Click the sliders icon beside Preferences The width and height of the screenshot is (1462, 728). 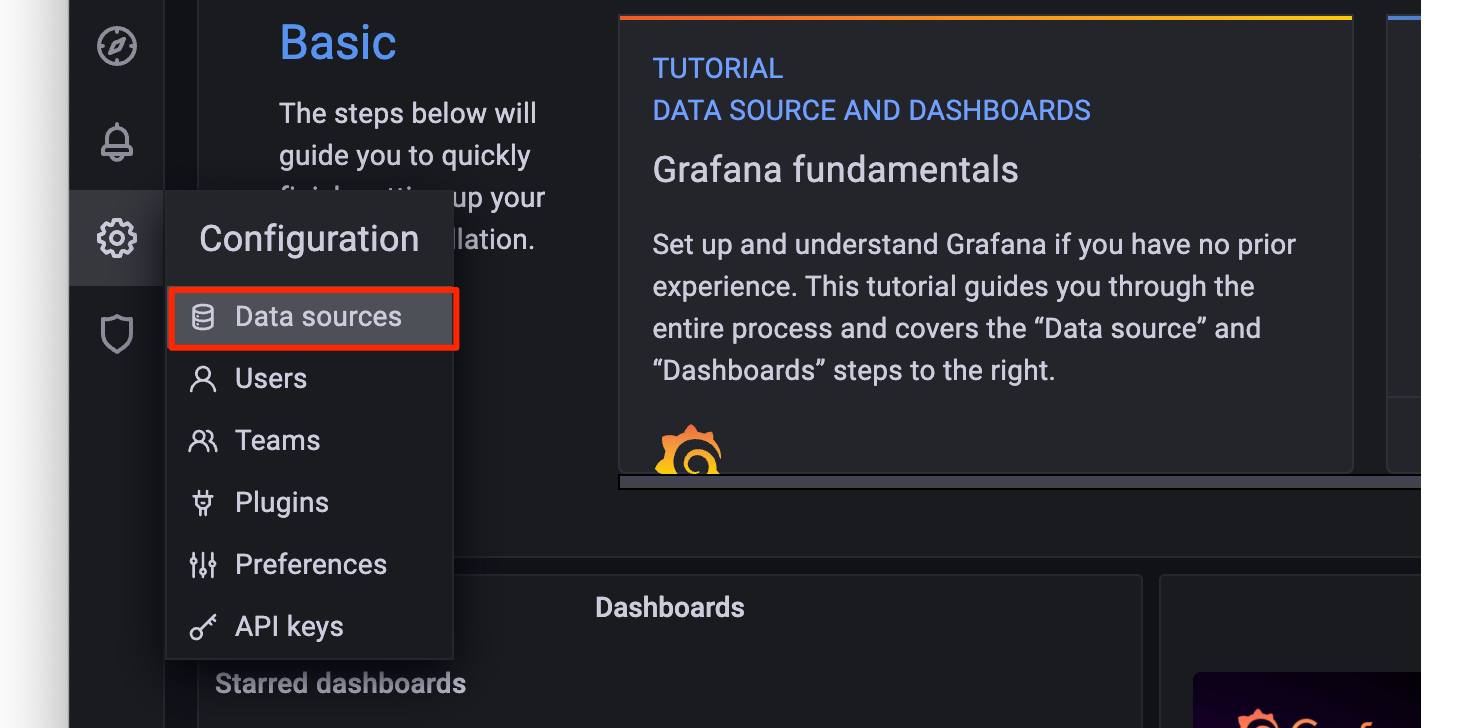[x=203, y=564]
